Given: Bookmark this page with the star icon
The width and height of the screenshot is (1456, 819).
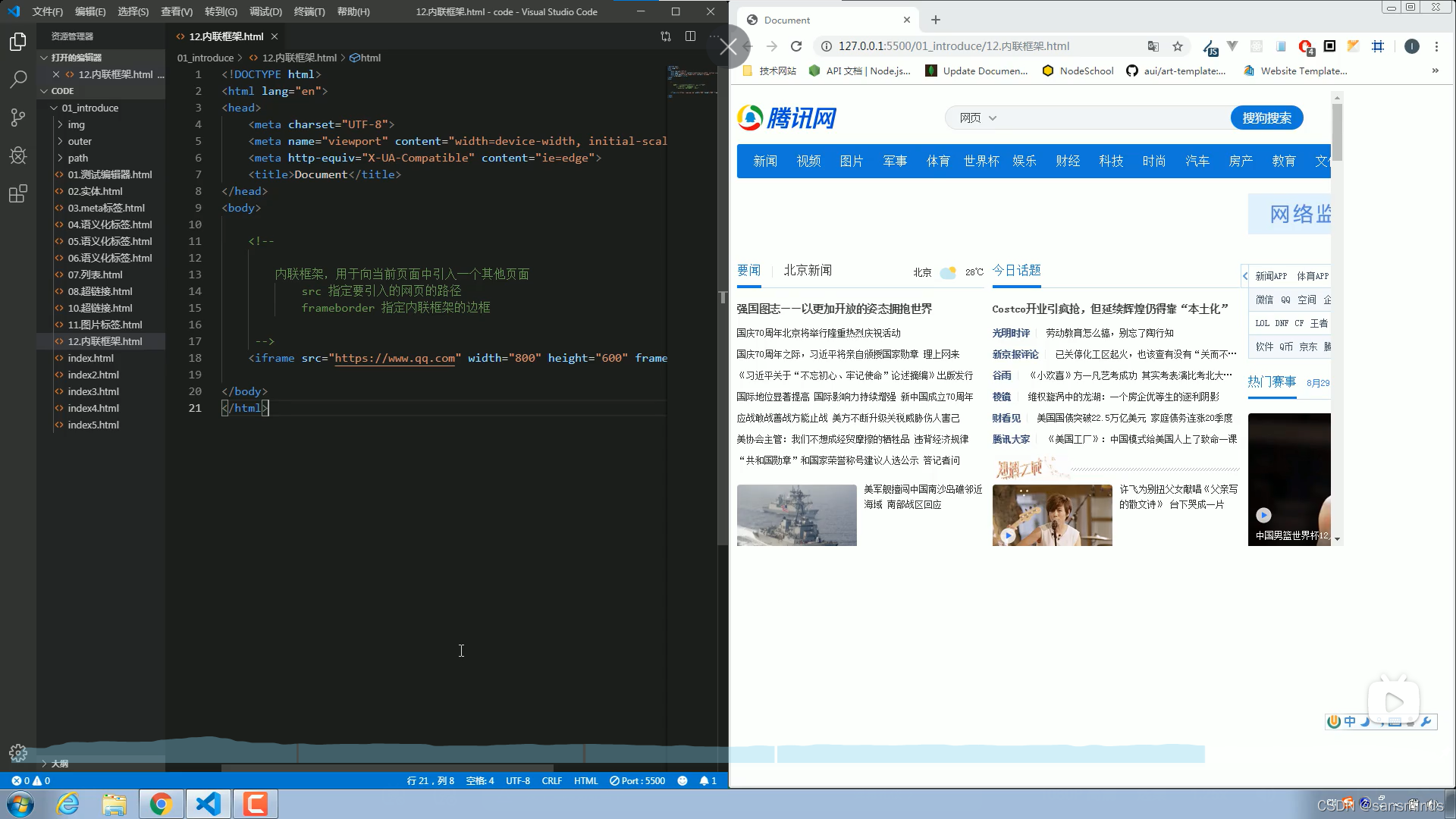Looking at the screenshot, I should click(x=1178, y=46).
